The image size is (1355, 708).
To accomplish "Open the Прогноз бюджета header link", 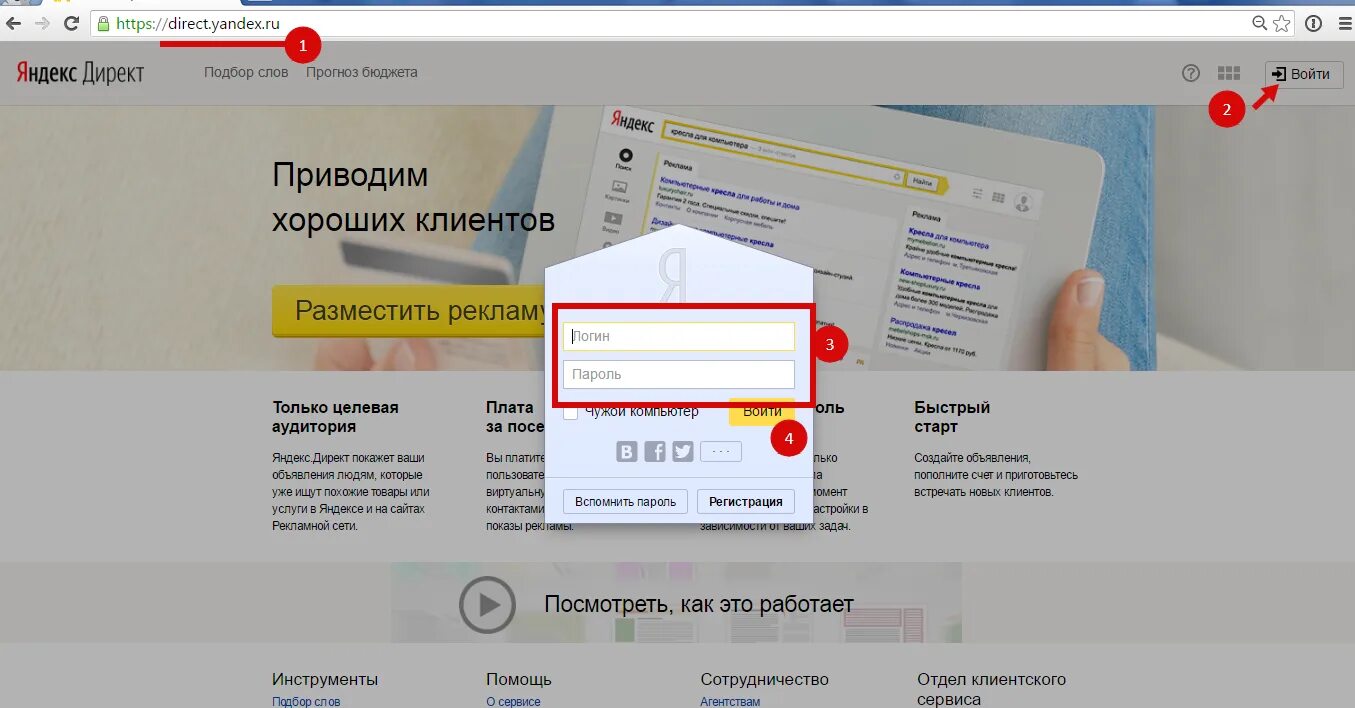I will [x=362, y=72].
